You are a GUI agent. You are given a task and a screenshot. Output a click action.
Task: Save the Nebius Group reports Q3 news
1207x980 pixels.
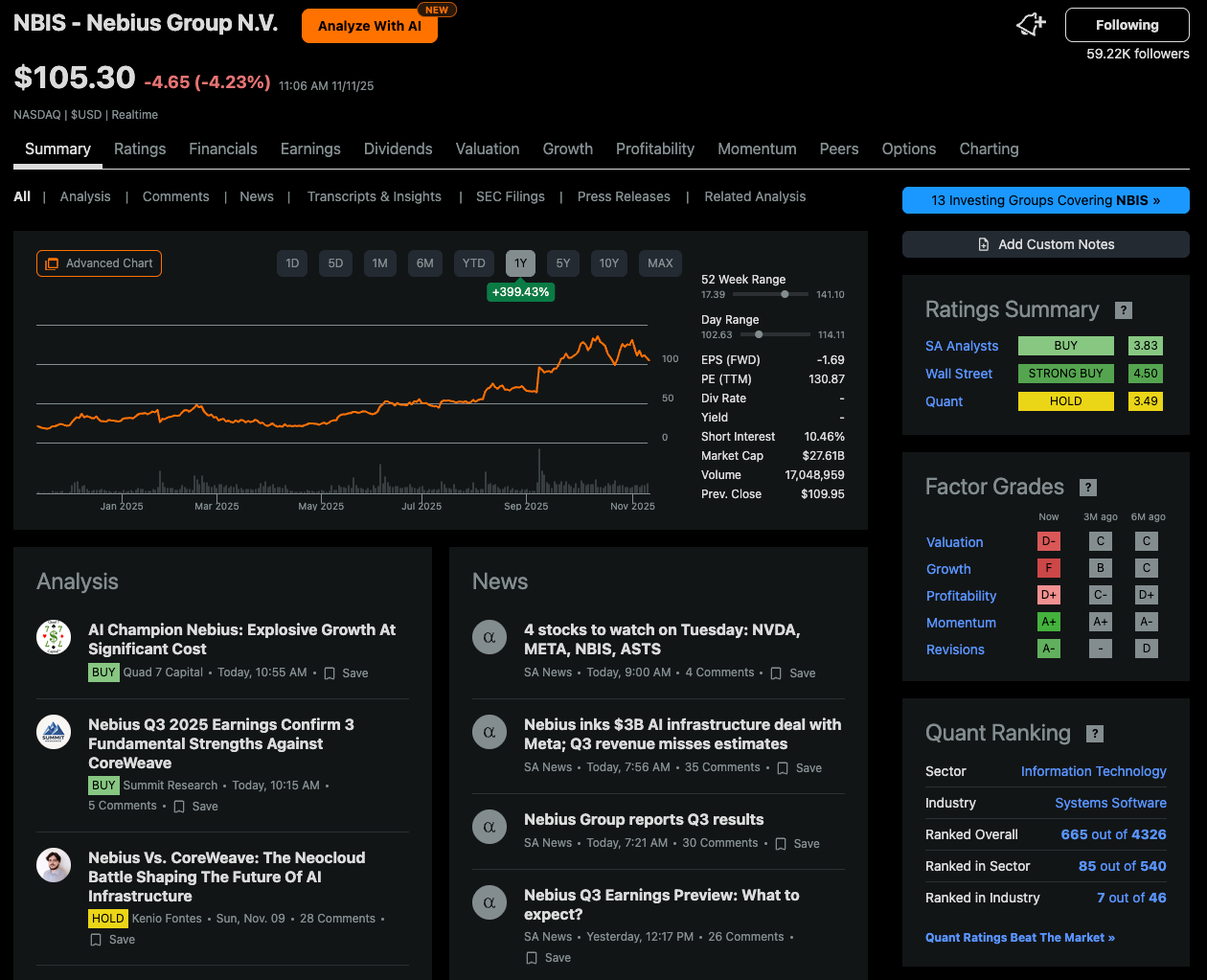click(x=797, y=844)
